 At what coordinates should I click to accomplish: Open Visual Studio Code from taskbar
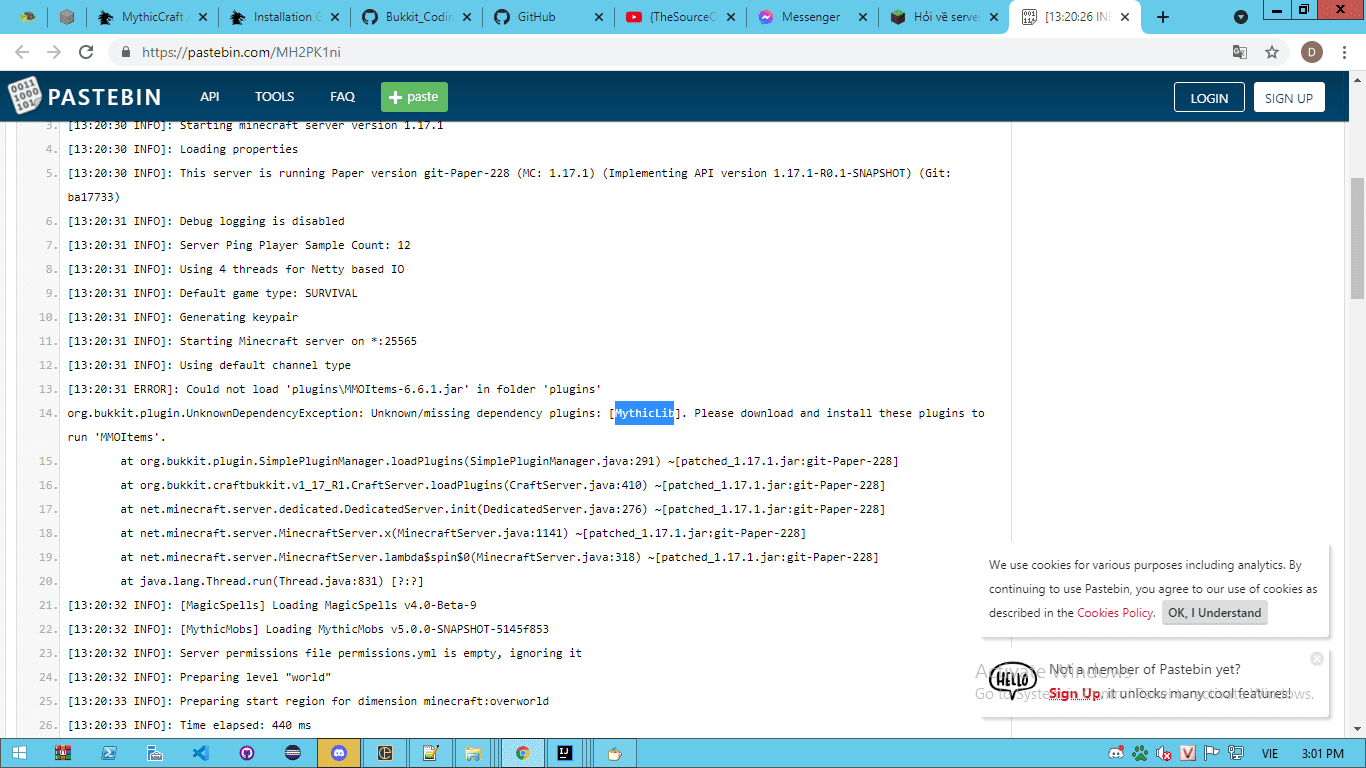(x=201, y=753)
